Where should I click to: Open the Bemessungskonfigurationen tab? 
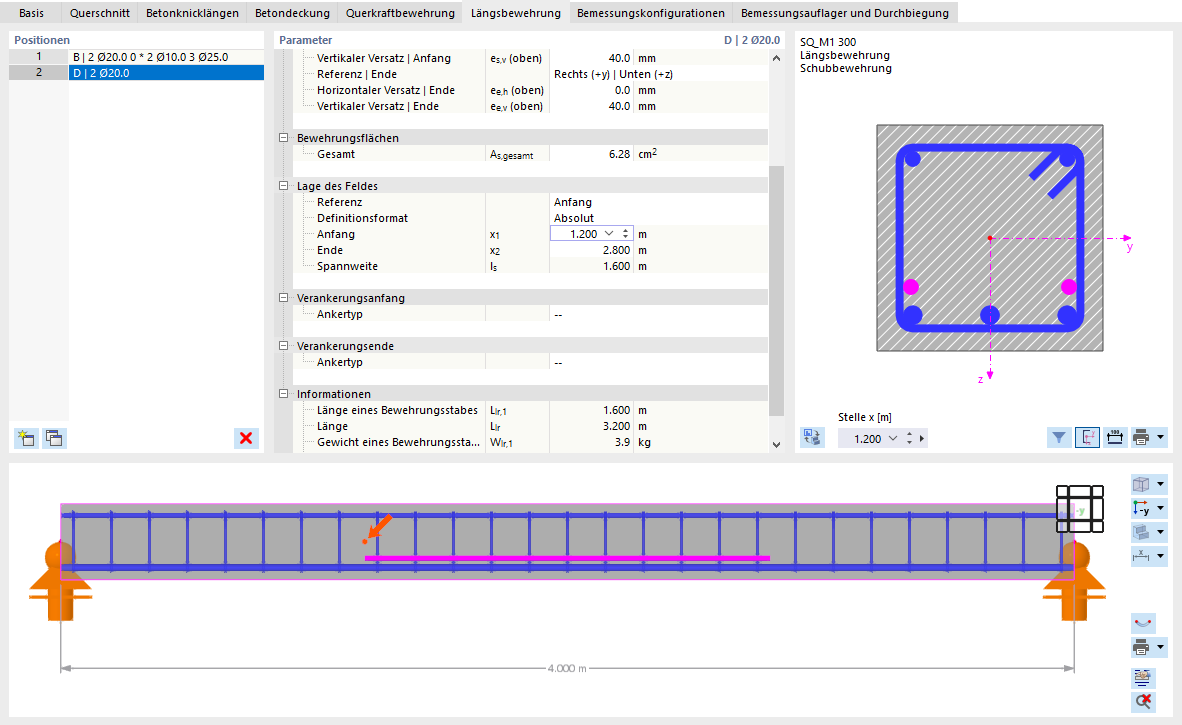click(x=651, y=13)
